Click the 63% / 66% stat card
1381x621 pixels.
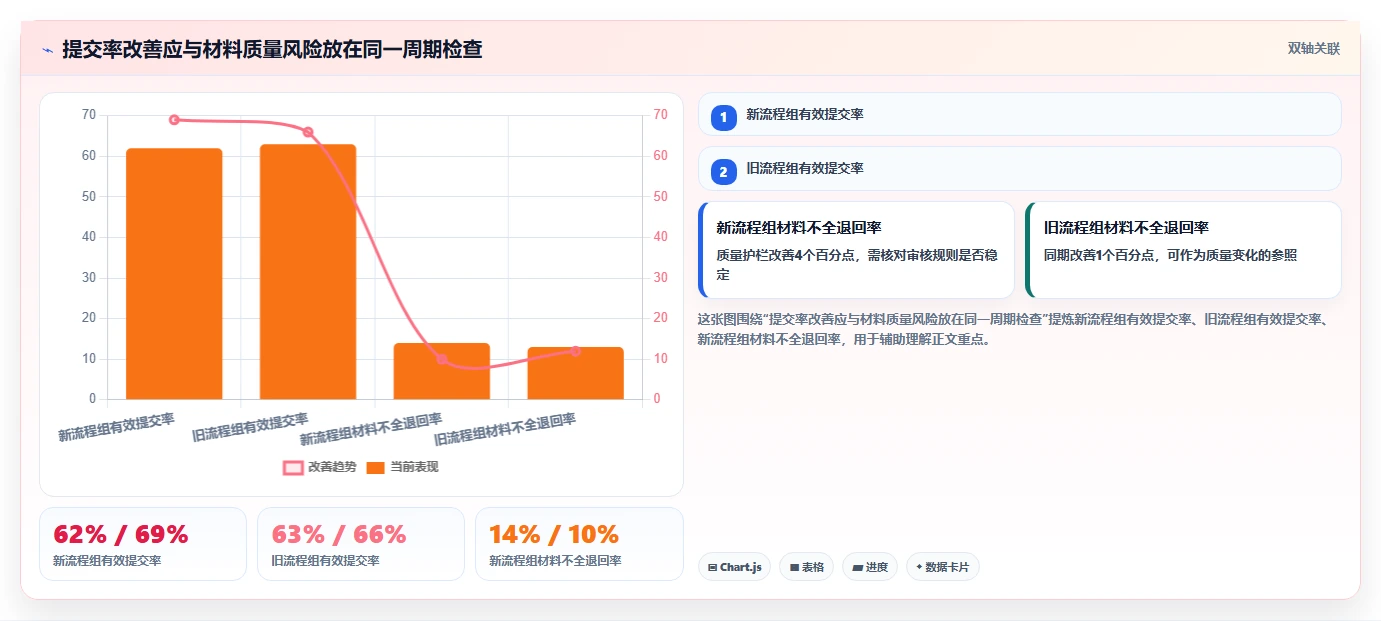(361, 544)
